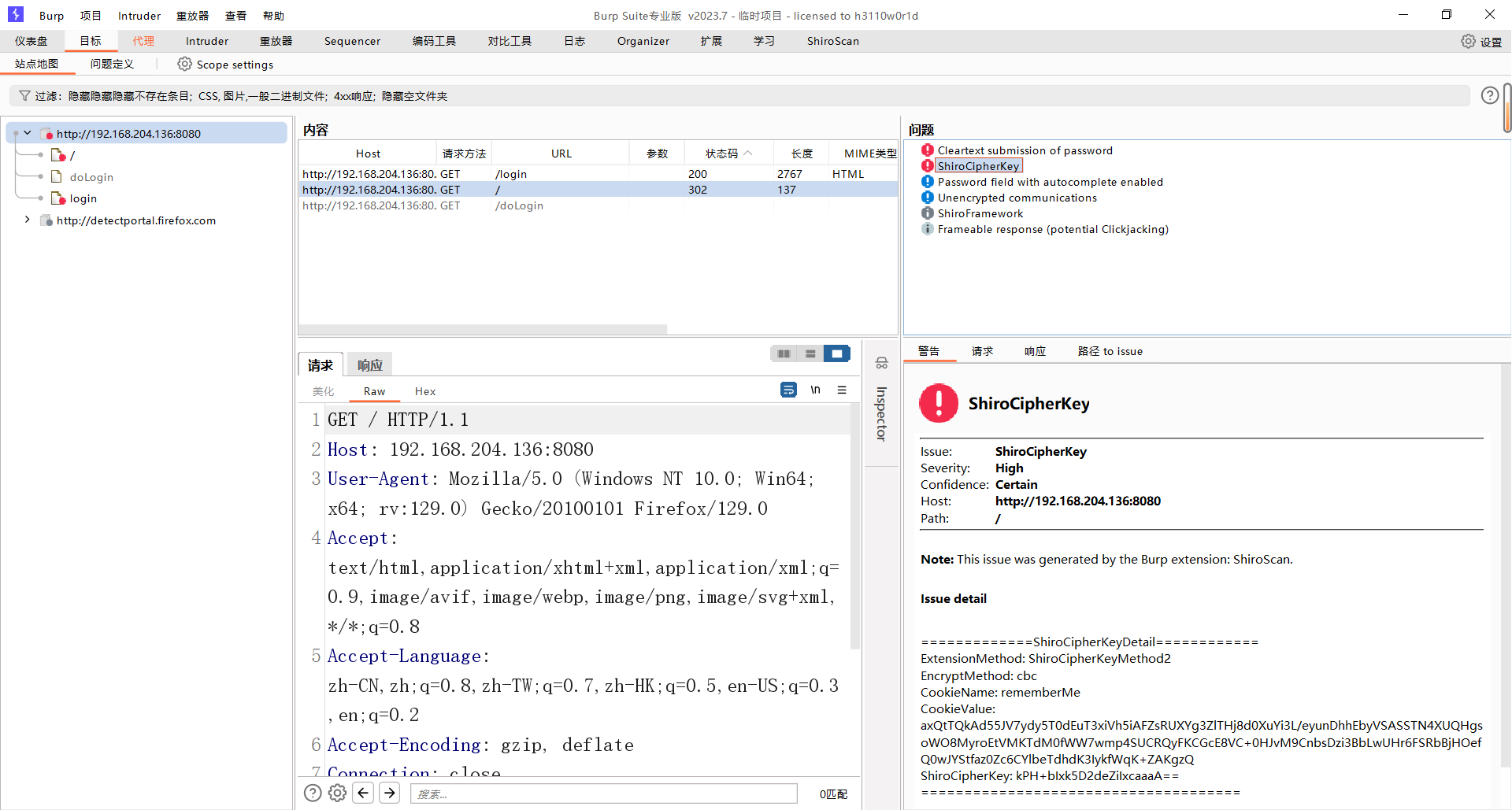Select the Hex view tab

[x=425, y=391]
